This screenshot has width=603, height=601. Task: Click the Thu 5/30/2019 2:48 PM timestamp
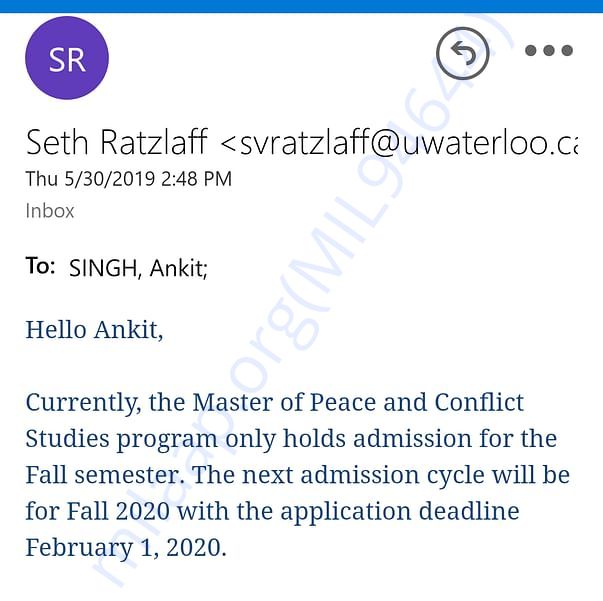point(129,179)
